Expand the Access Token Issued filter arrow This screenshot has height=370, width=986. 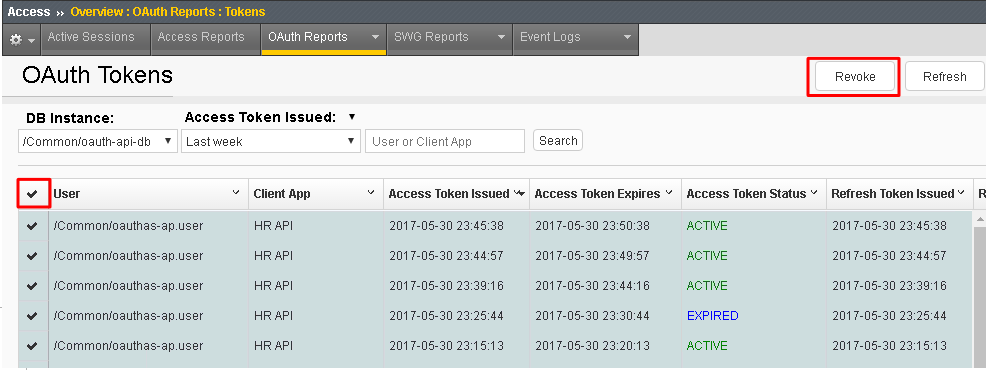pyautogui.click(x=352, y=117)
